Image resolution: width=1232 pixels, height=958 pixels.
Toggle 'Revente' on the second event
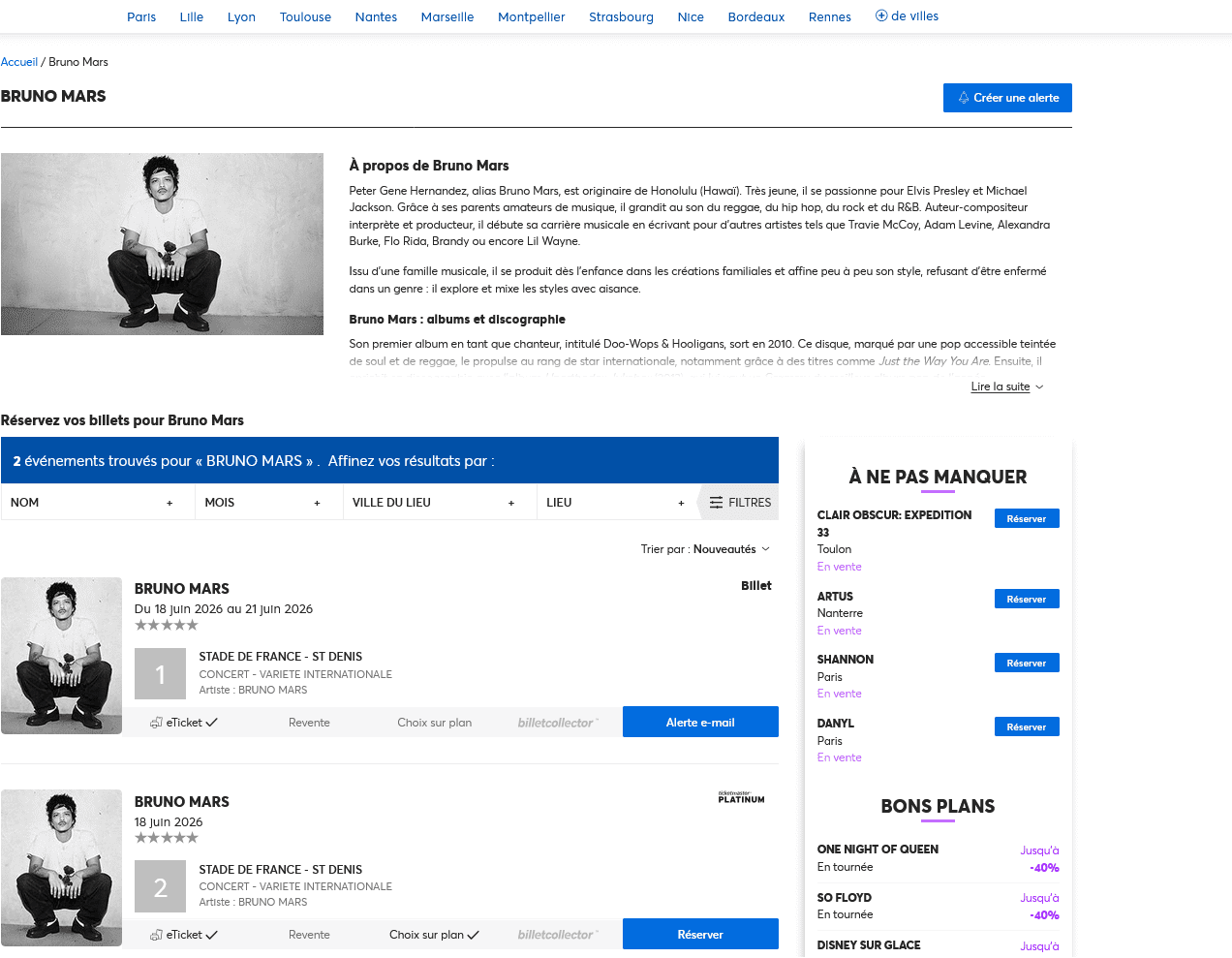309,934
